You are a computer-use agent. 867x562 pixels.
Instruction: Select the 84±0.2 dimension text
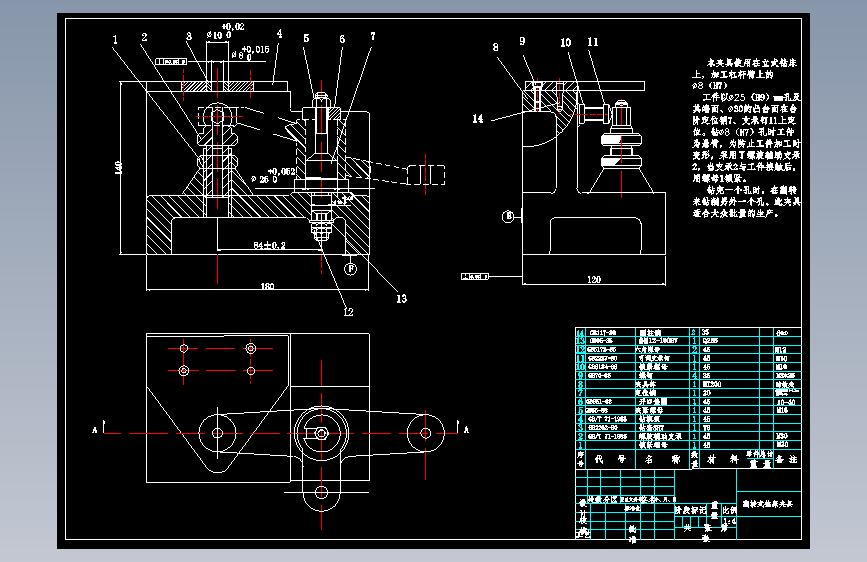tap(270, 245)
